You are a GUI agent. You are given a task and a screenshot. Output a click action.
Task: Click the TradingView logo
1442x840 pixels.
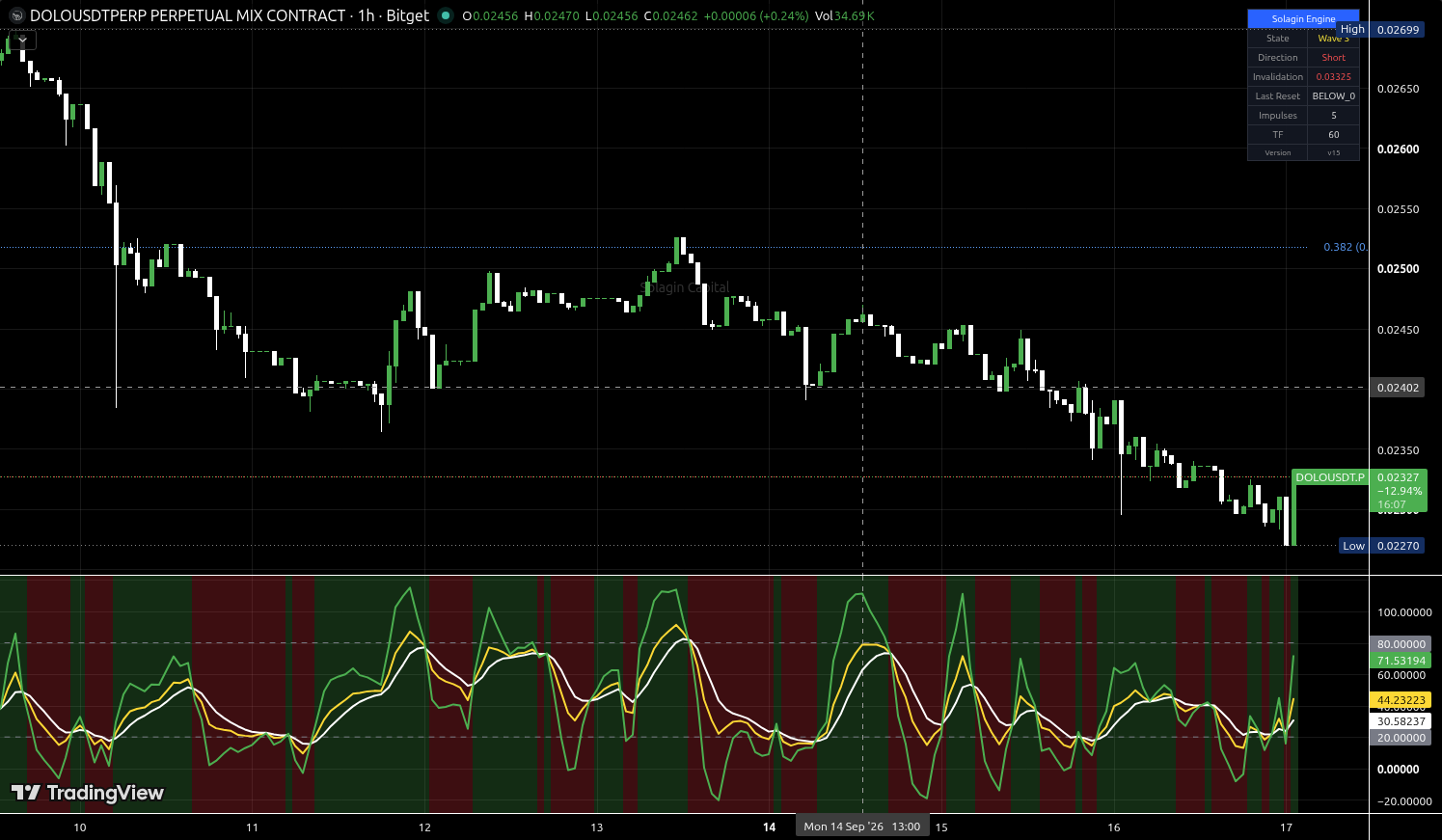tap(88, 793)
